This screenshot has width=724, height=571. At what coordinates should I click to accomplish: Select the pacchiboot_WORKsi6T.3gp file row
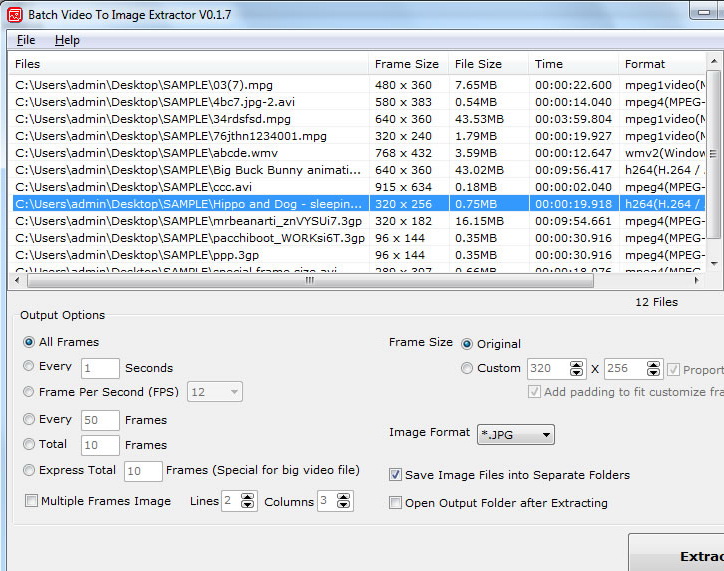pyautogui.click(x=359, y=238)
